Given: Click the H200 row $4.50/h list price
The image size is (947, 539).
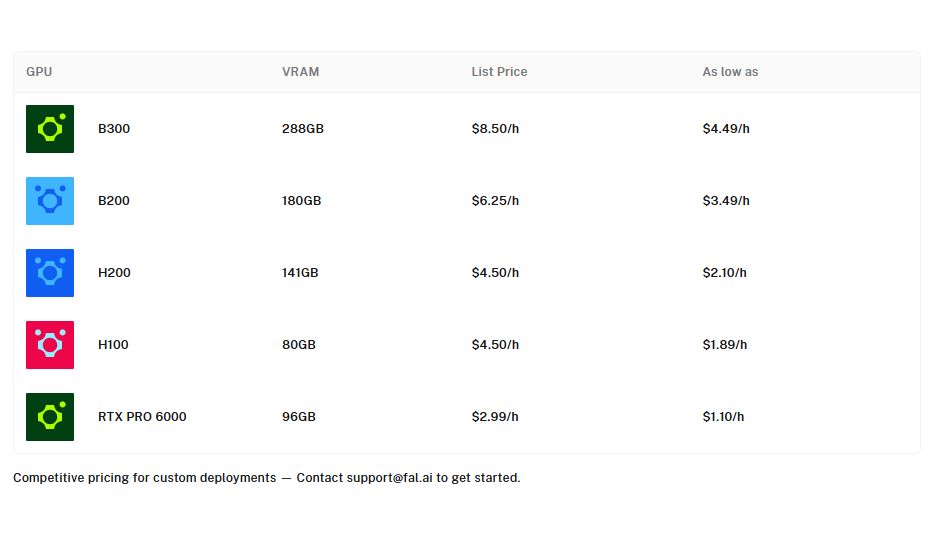Looking at the screenshot, I should tap(495, 273).
